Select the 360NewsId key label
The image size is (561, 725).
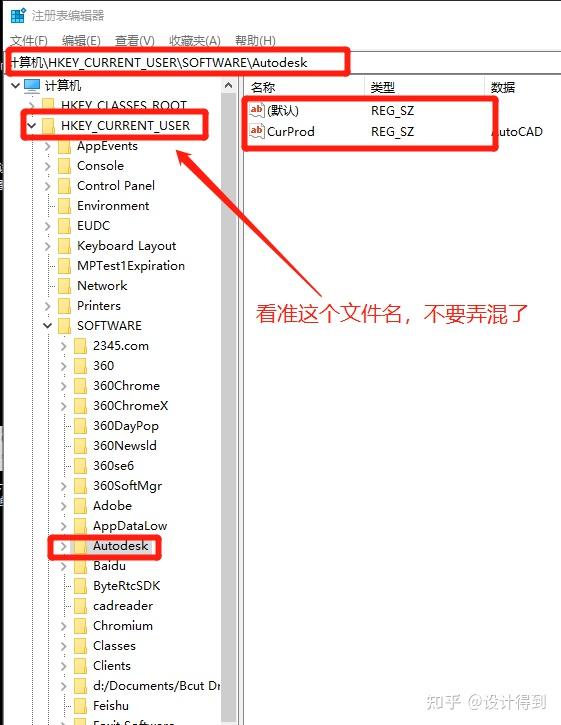[x=125, y=446]
